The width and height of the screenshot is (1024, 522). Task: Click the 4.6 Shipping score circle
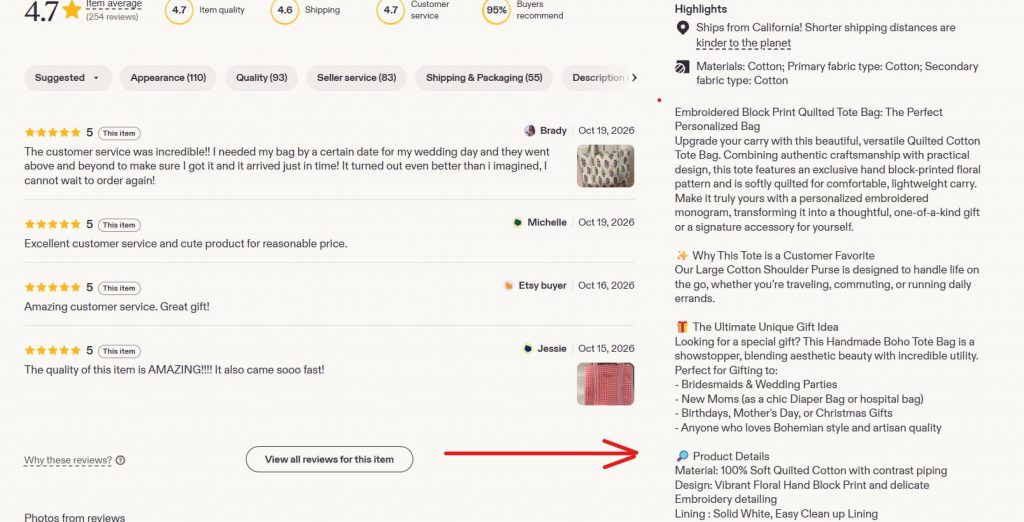point(285,10)
